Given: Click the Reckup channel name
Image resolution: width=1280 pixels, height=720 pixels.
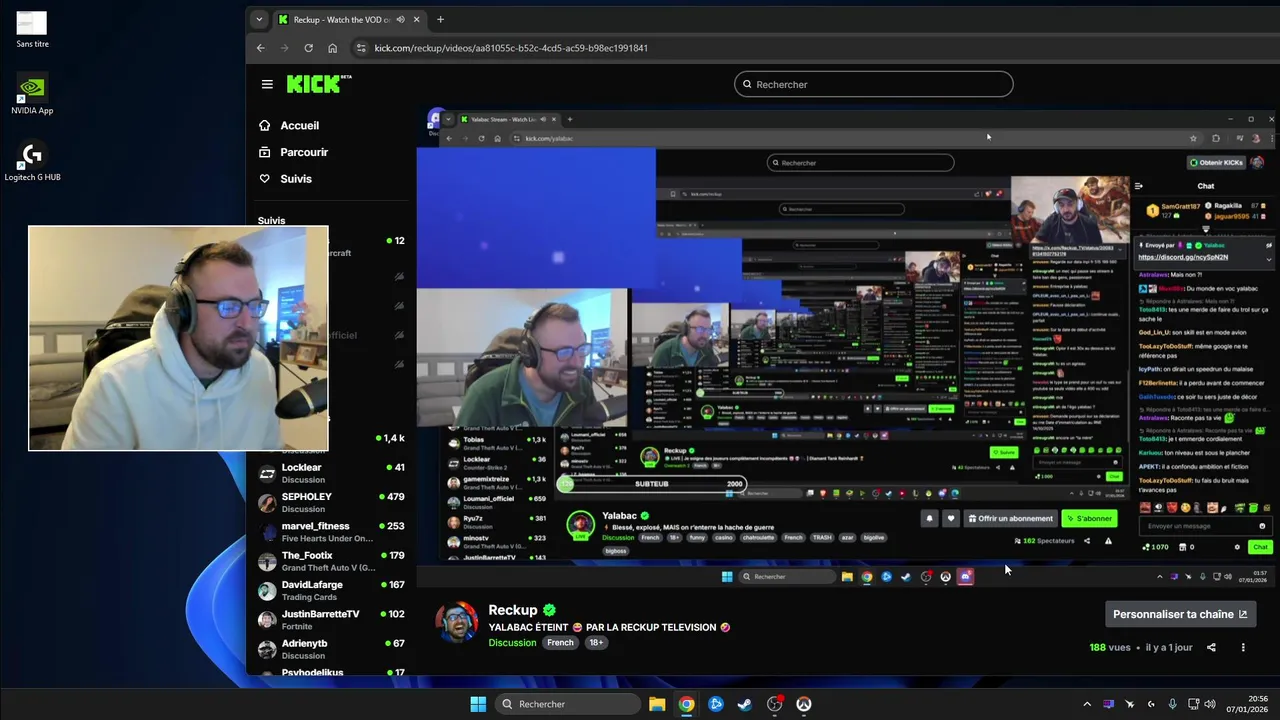Looking at the screenshot, I should tap(513, 609).
